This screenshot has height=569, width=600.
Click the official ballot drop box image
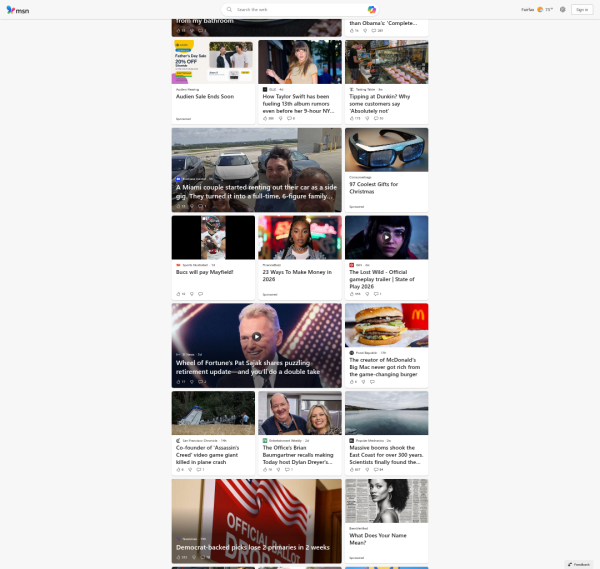256,521
